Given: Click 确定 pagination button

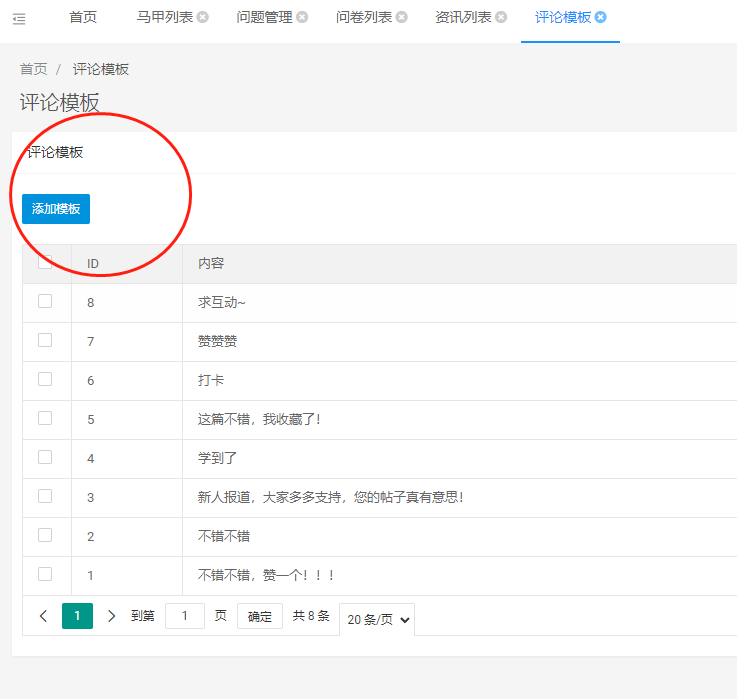Looking at the screenshot, I should point(260,616).
